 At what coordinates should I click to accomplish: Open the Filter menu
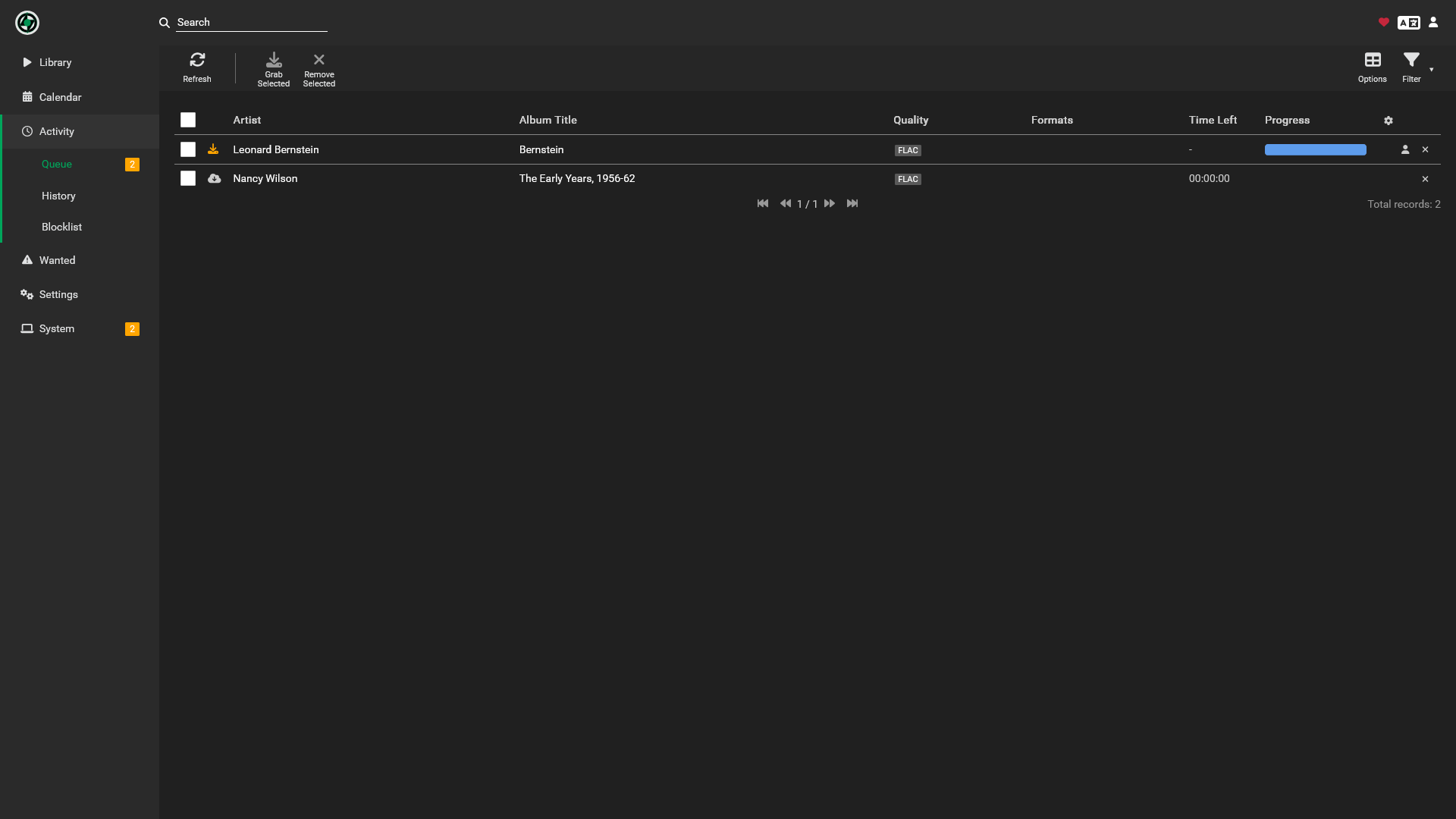[x=1412, y=68]
